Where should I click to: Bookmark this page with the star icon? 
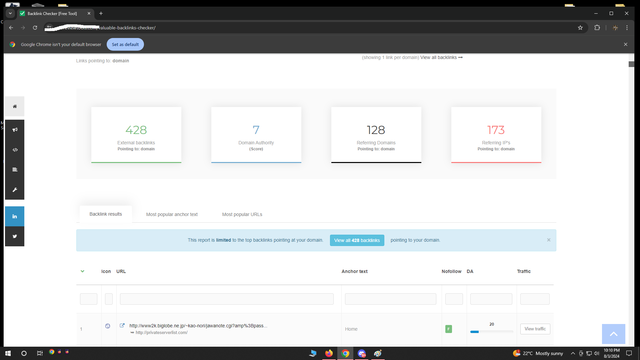pos(580,28)
